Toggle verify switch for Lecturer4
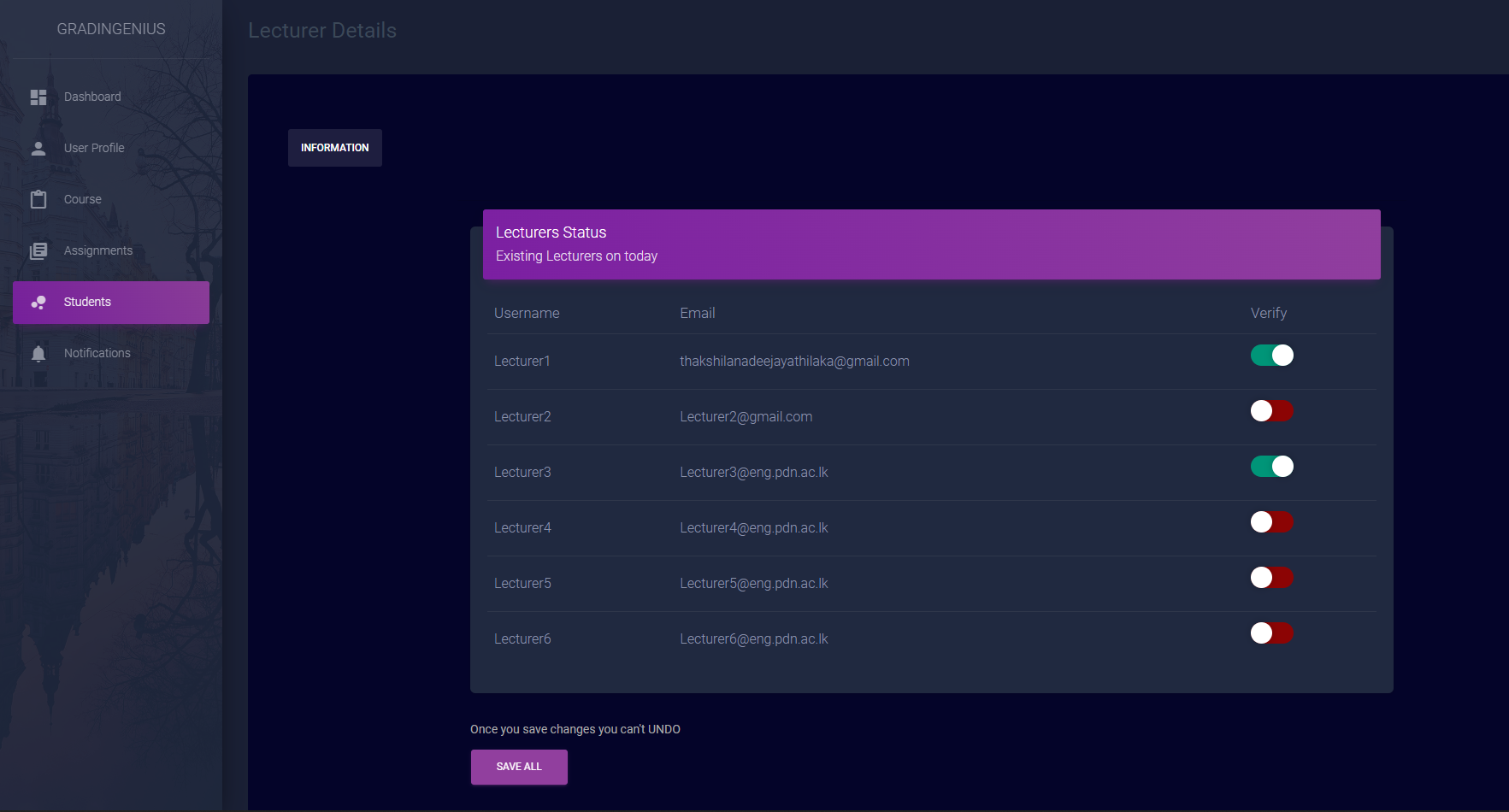 point(1272,522)
